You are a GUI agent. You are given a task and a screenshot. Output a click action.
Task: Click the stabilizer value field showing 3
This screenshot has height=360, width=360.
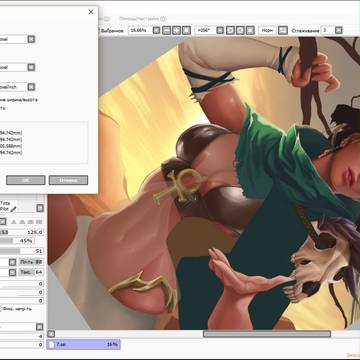(327, 30)
